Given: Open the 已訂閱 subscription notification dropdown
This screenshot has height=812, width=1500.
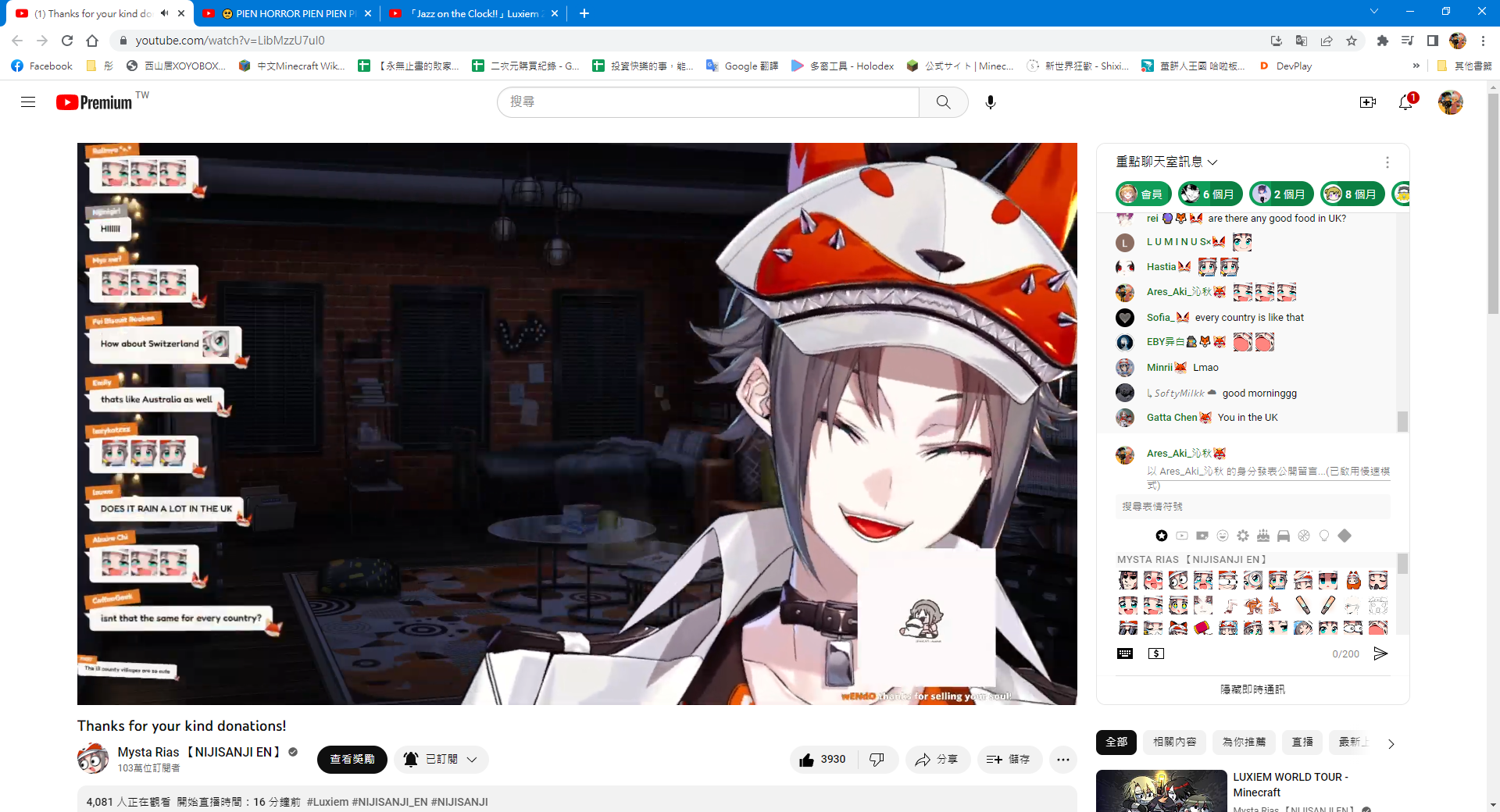Looking at the screenshot, I should tap(441, 760).
